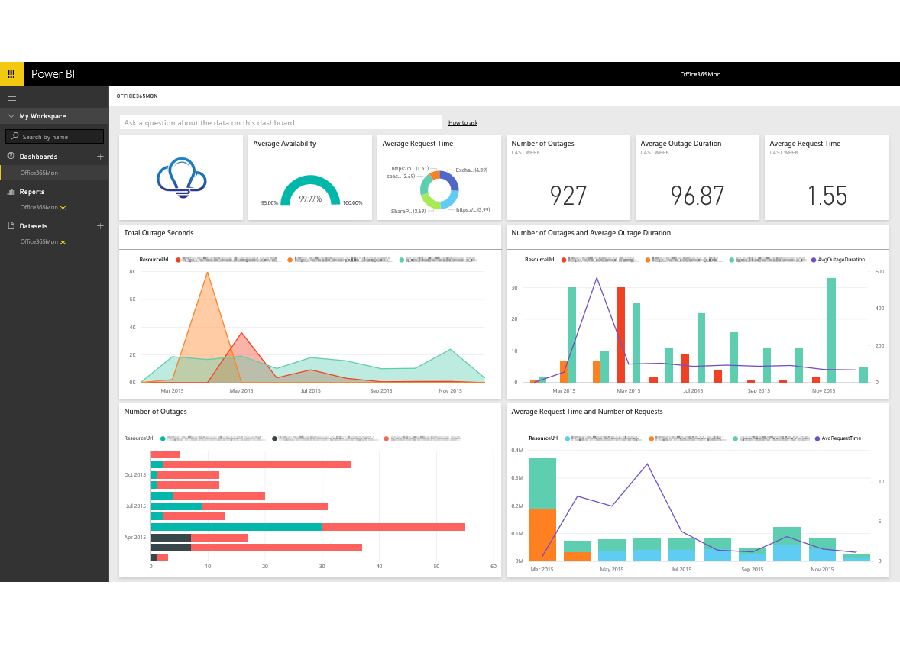Viewport: 900px width, 645px height.
Task: Click the Total Outage Seconds tile title
Action: pyautogui.click(x=159, y=232)
